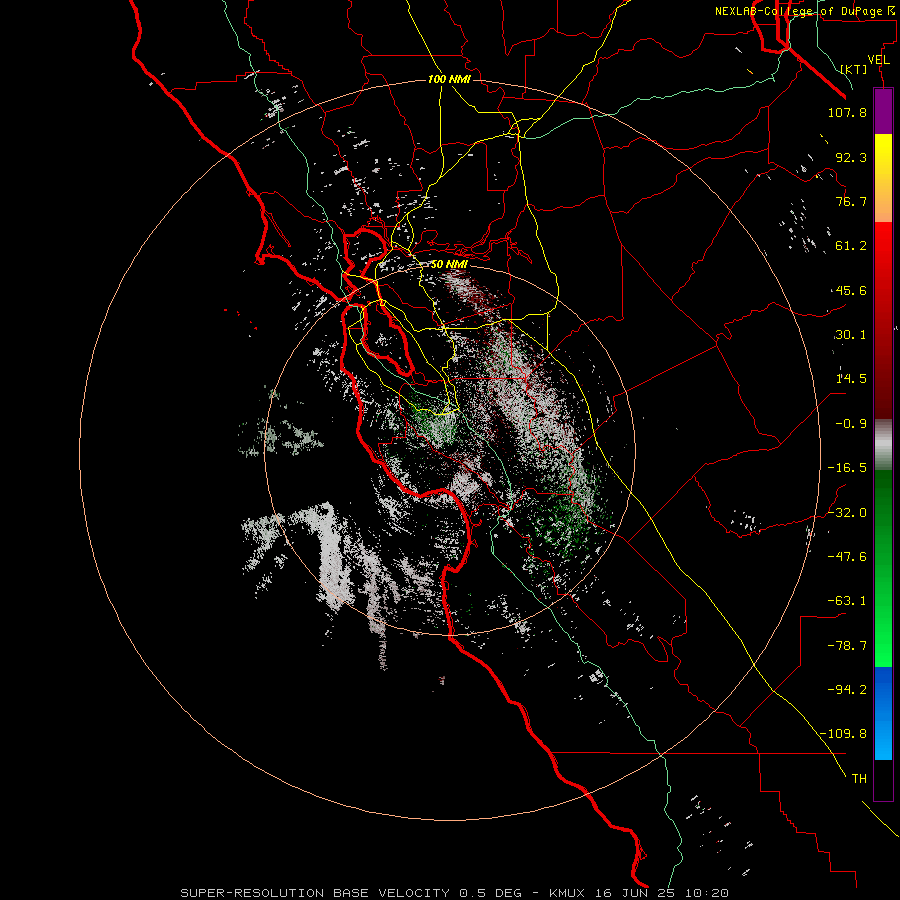Screen dimensions: 900x900
Task: Select the 61.2 legend value
Action: tap(851, 246)
